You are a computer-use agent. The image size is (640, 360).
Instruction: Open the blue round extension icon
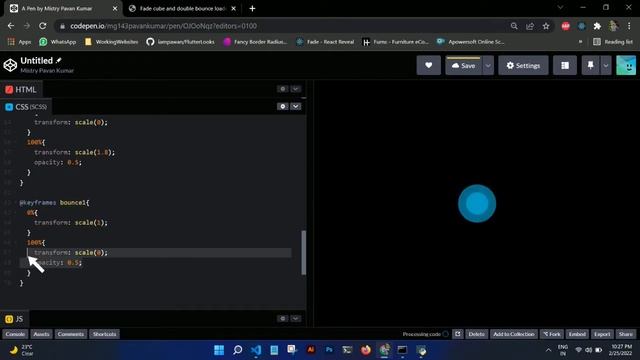(x=582, y=26)
